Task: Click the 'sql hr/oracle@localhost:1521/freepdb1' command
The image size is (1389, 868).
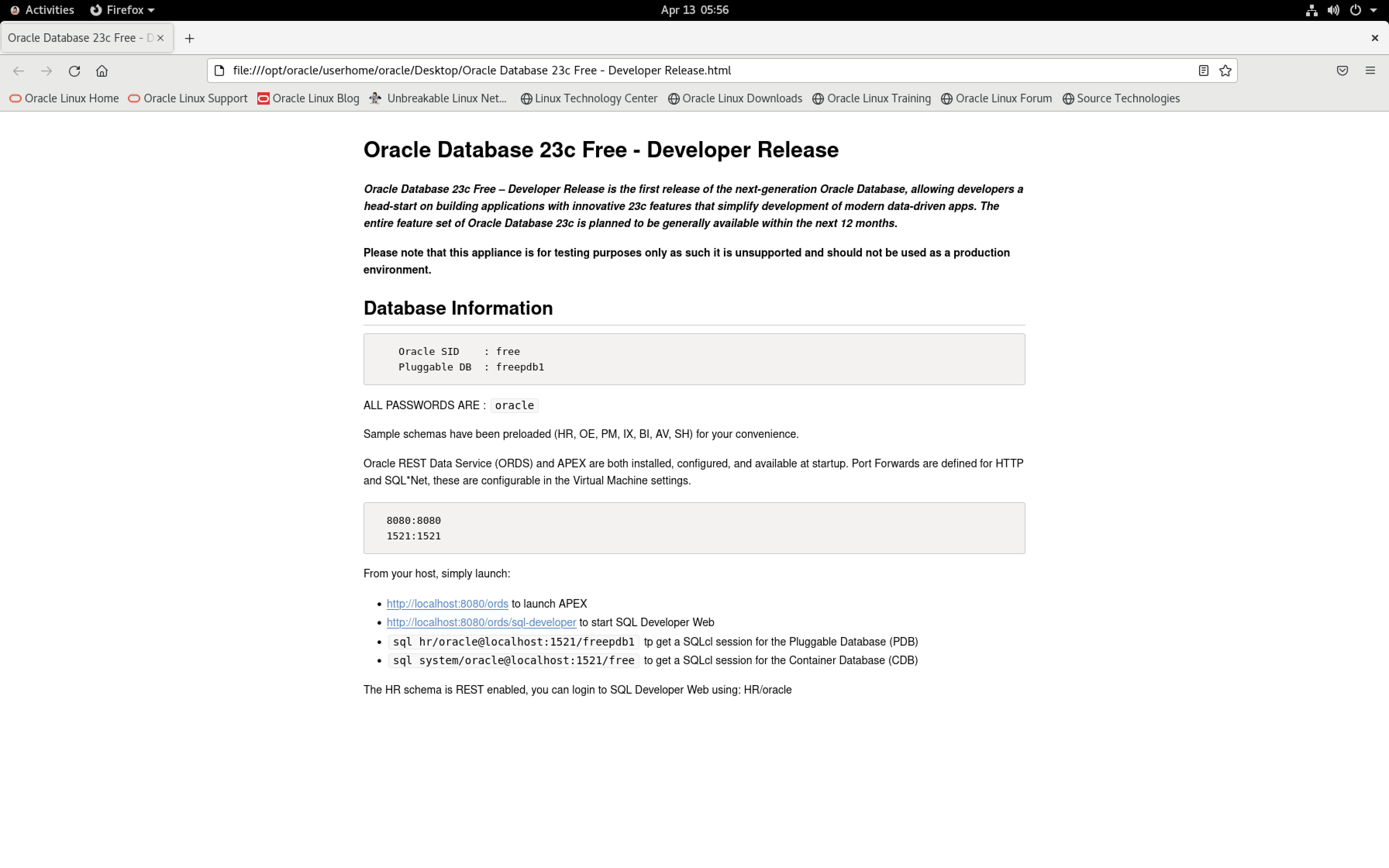Action: 514,642
